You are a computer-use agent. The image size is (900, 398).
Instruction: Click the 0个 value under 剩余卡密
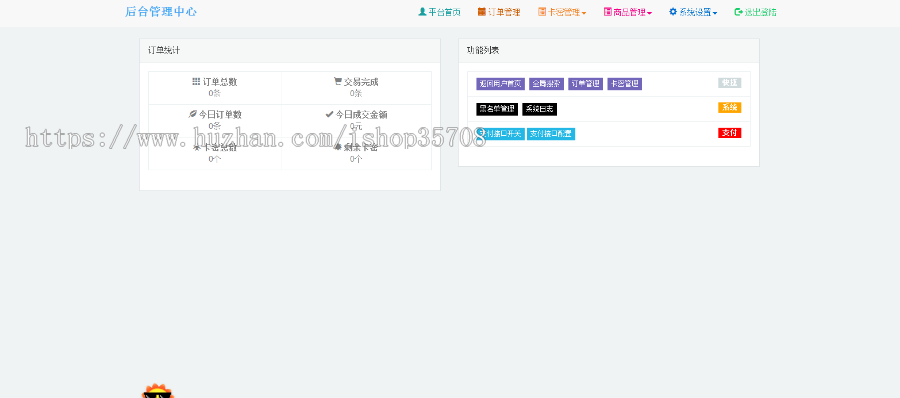[x=356, y=159]
